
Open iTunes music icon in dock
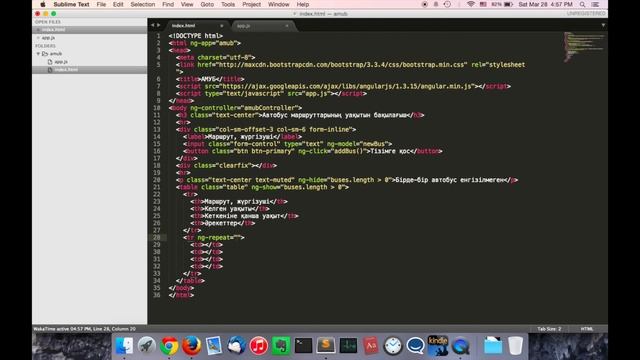[258, 346]
